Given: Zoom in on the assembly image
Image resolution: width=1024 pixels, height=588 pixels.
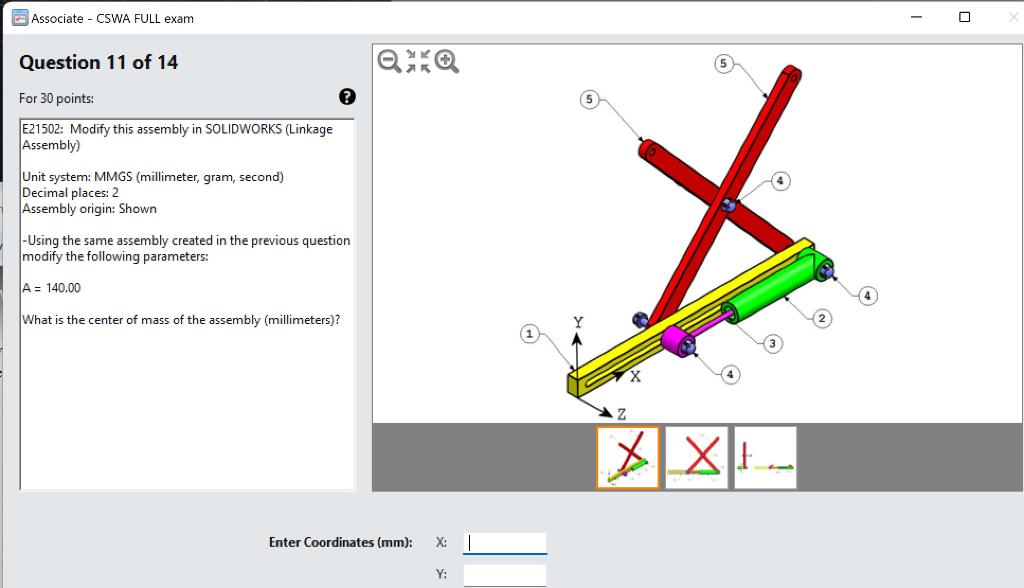Looking at the screenshot, I should click(447, 61).
